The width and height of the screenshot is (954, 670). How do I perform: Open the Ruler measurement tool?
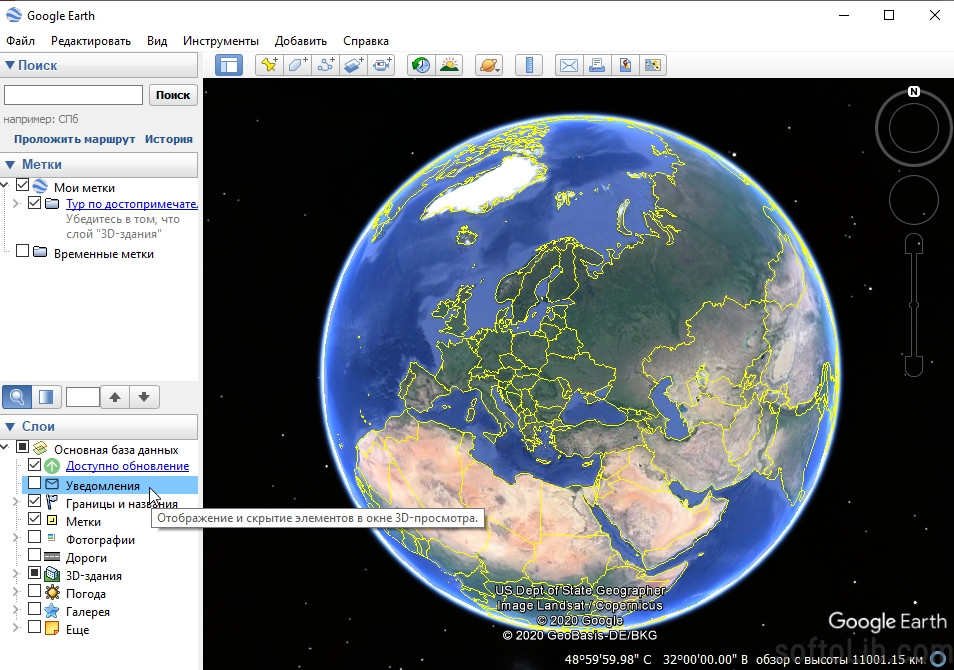click(x=529, y=65)
